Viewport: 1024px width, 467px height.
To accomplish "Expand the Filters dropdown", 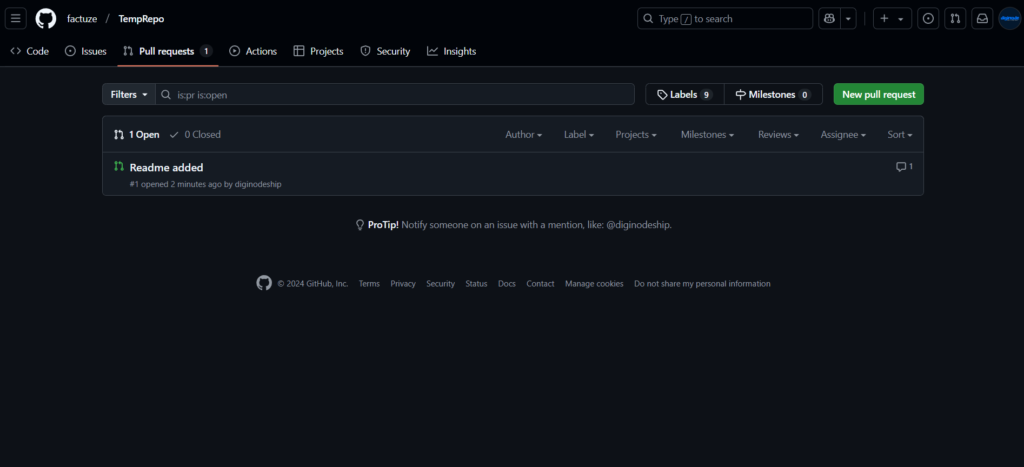I will coord(129,94).
